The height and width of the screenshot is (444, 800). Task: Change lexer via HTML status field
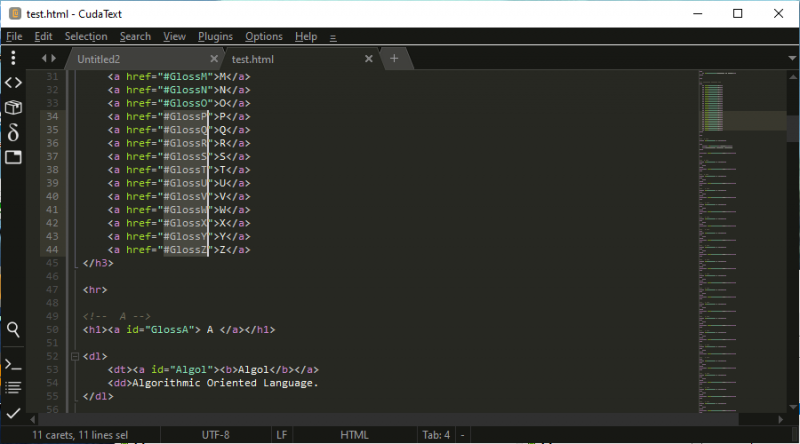[355, 435]
